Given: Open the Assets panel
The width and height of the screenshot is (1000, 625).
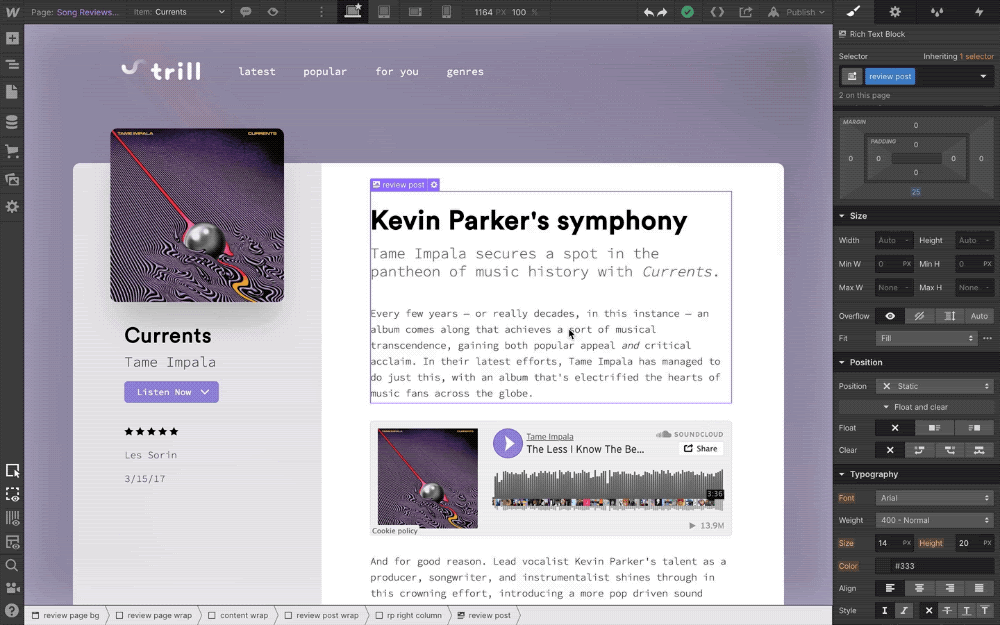Looking at the screenshot, I should [12, 179].
